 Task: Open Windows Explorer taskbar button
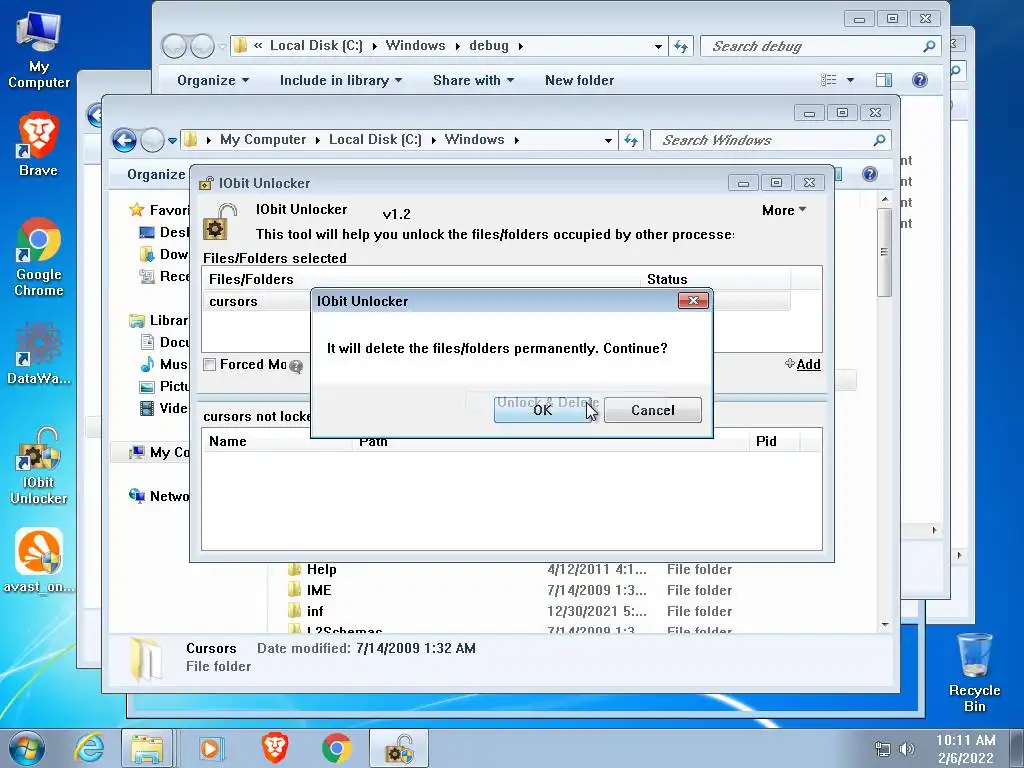tap(147, 748)
